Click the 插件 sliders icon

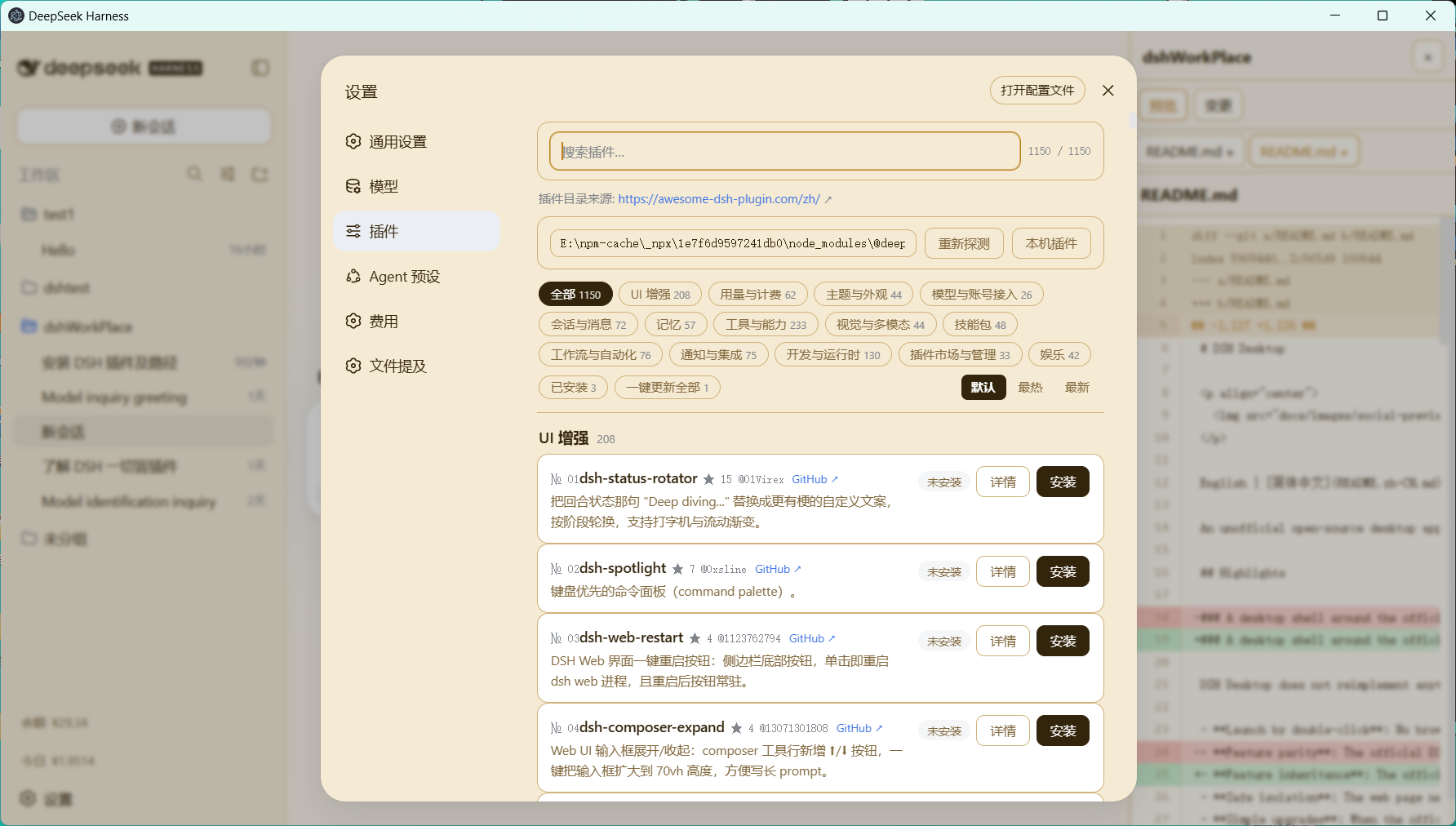(353, 231)
